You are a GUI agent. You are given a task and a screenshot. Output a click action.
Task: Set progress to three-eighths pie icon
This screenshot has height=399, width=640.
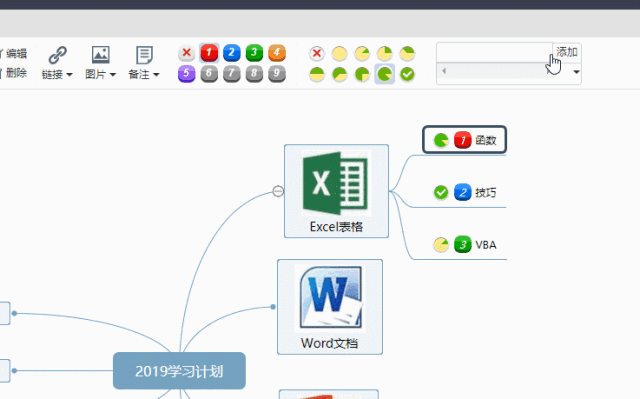click(407, 53)
